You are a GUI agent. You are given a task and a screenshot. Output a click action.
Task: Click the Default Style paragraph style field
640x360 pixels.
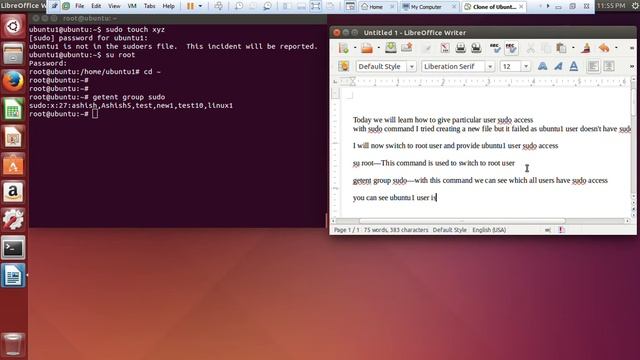pos(381,66)
